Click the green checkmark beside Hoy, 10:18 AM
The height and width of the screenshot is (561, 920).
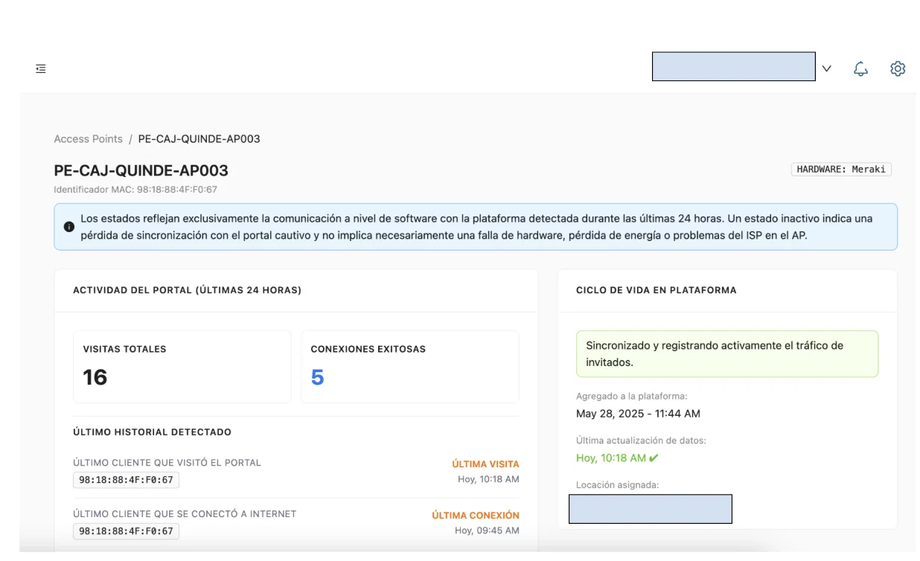click(654, 458)
